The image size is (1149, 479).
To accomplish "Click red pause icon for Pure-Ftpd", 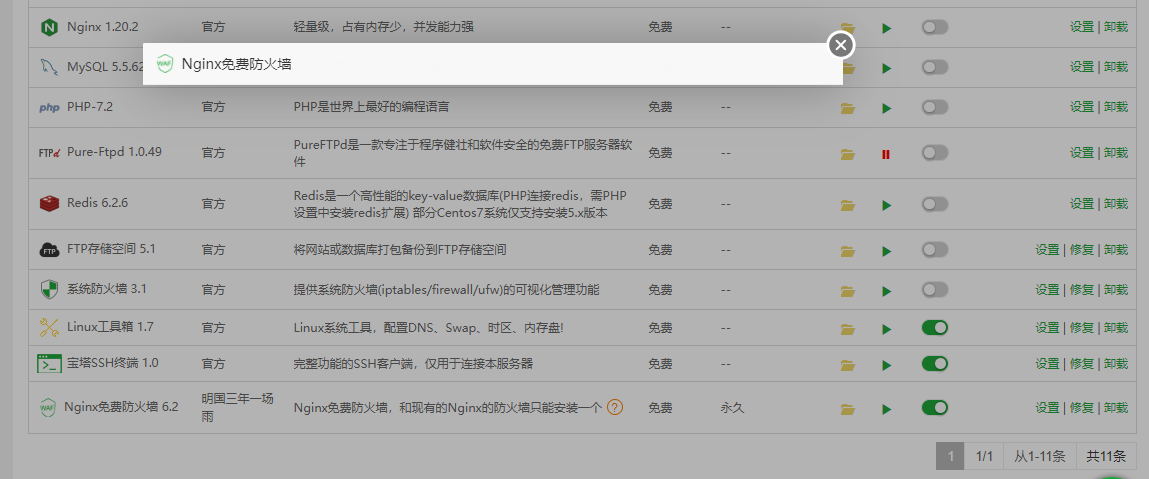I will tap(886, 155).
